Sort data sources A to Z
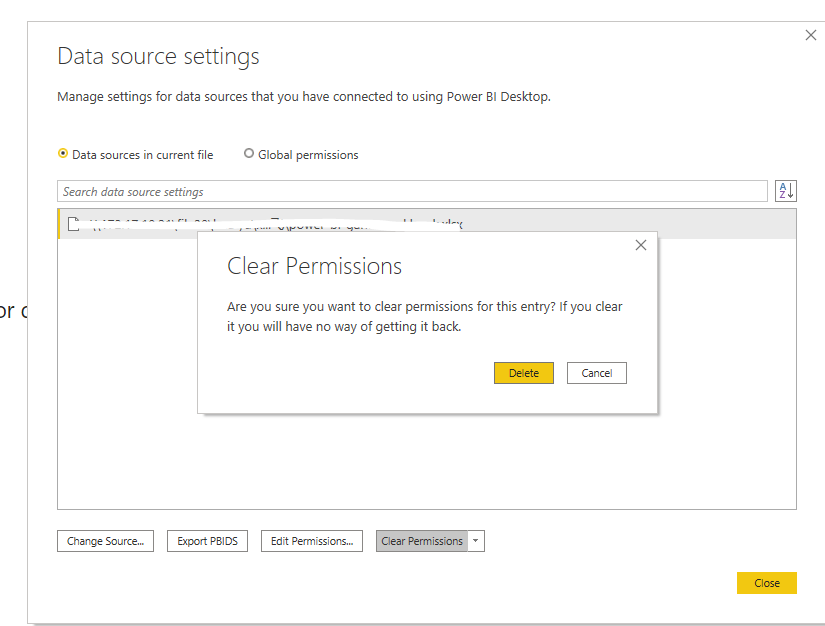825x626 pixels. click(786, 191)
